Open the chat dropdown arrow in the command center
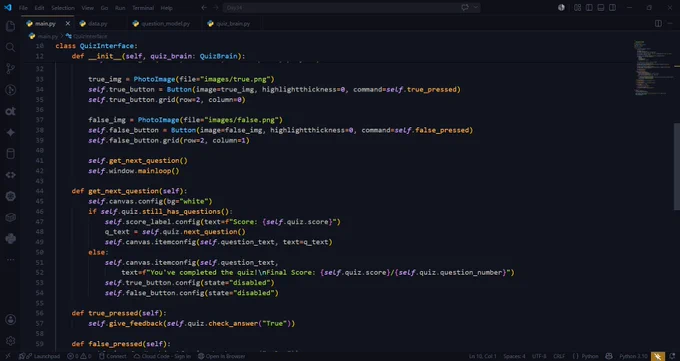Viewport: 680px width, 361px height. [x=475, y=7]
